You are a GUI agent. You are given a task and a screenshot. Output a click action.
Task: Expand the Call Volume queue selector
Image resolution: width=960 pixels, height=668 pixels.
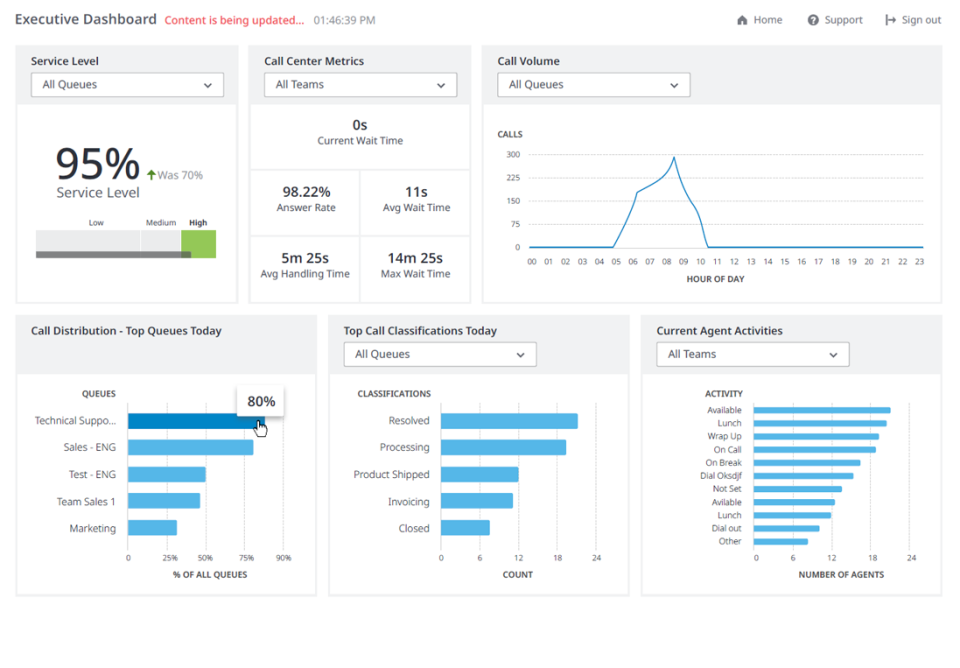(593, 85)
